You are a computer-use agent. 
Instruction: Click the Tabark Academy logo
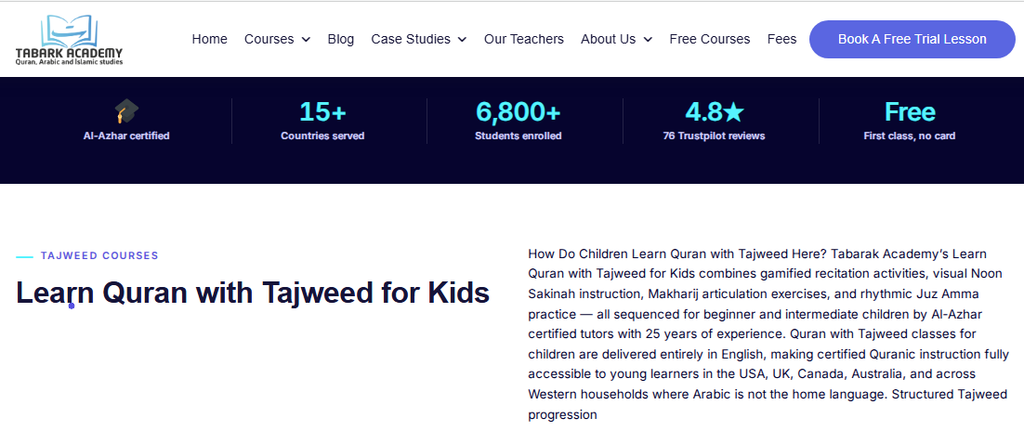pyautogui.click(x=69, y=39)
